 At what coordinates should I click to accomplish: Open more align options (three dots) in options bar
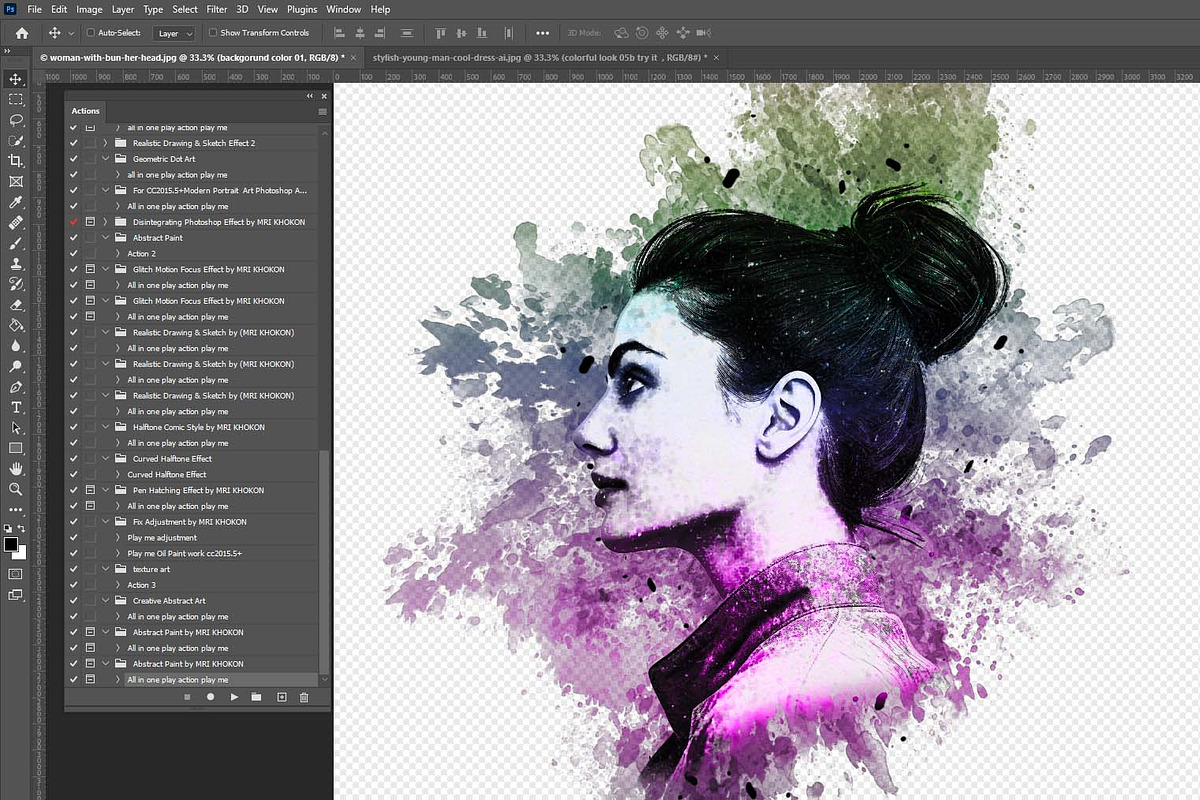point(542,33)
